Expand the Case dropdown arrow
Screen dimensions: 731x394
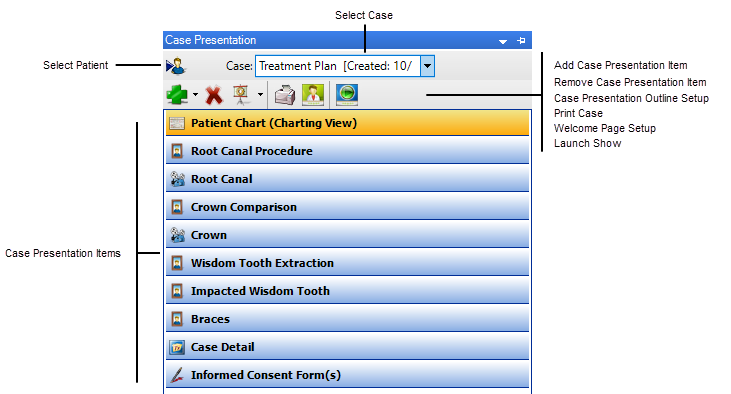428,66
